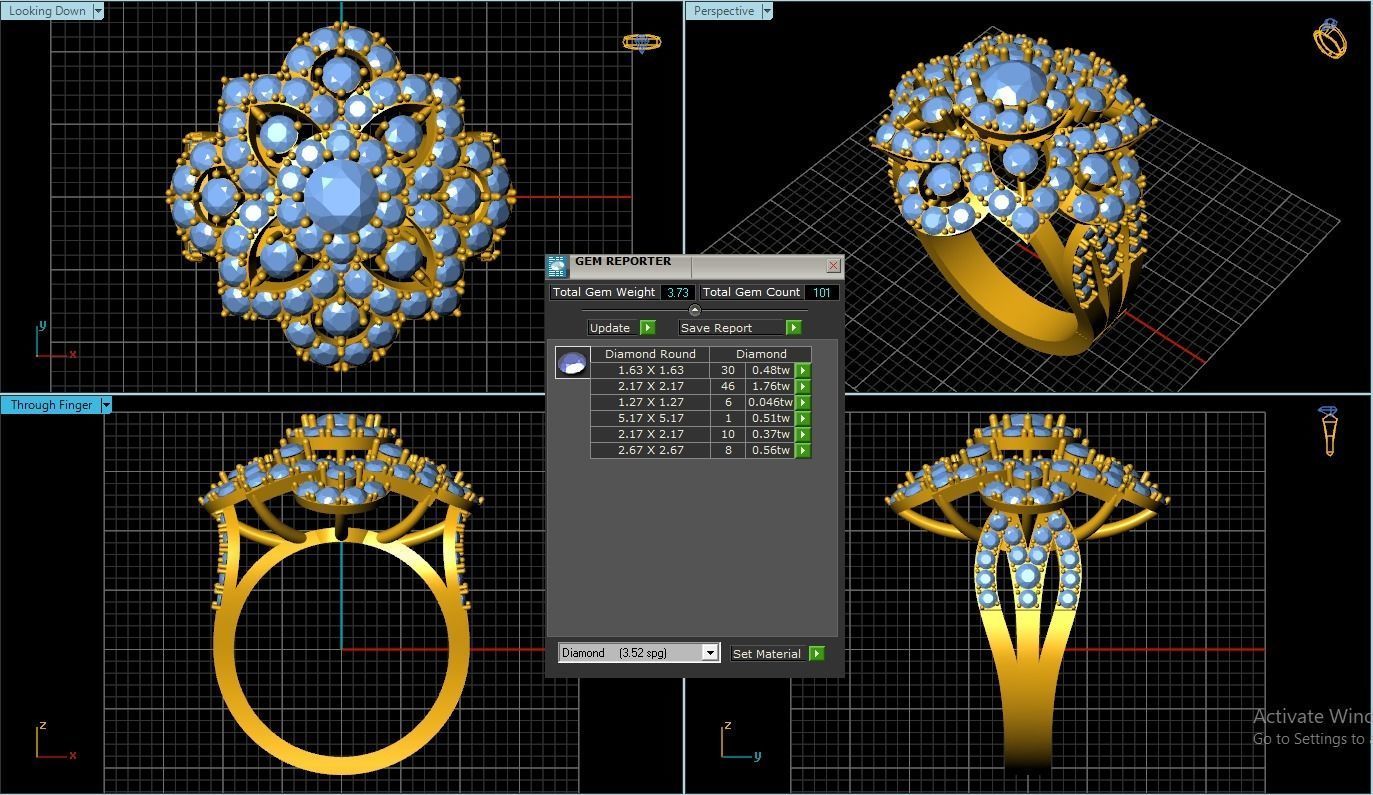Screen dimensions: 1373x795
Task: Click the top-view ring icon in Looking Down viewport
Action: point(641,43)
